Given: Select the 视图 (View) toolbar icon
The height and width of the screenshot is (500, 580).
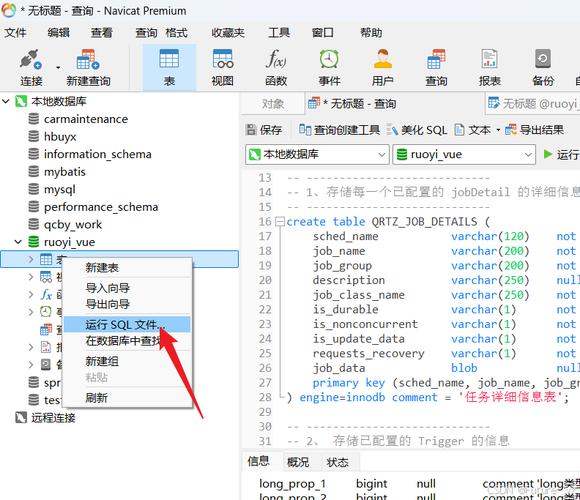Looking at the screenshot, I should (223, 68).
